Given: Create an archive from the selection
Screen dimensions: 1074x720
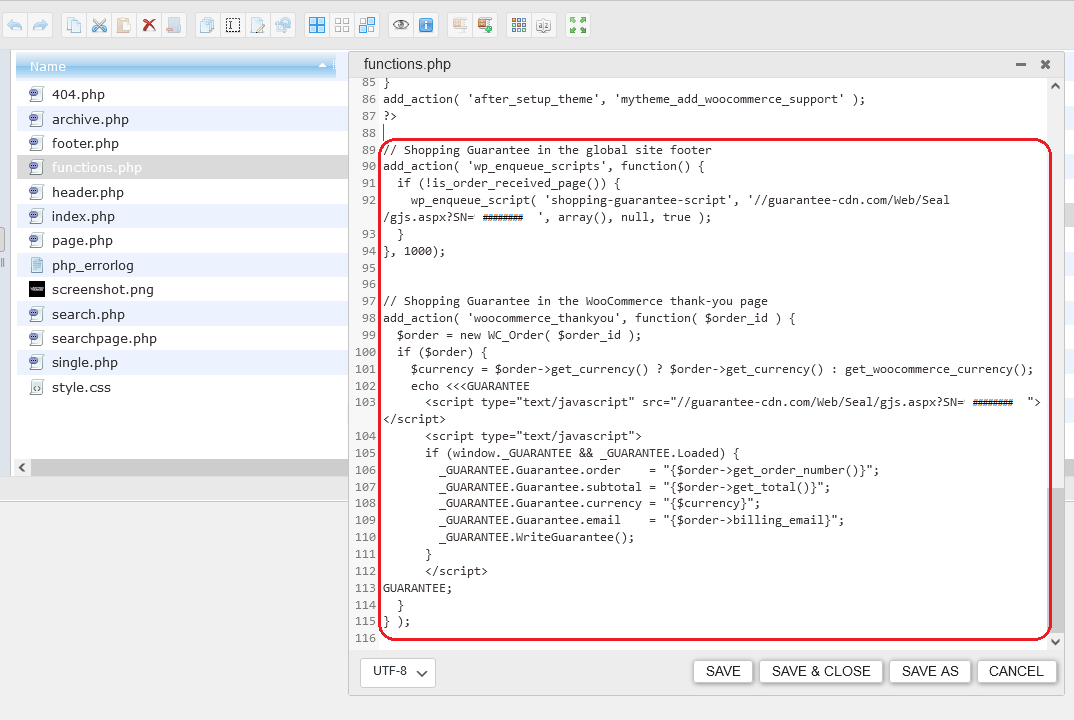Looking at the screenshot, I should click(485, 26).
